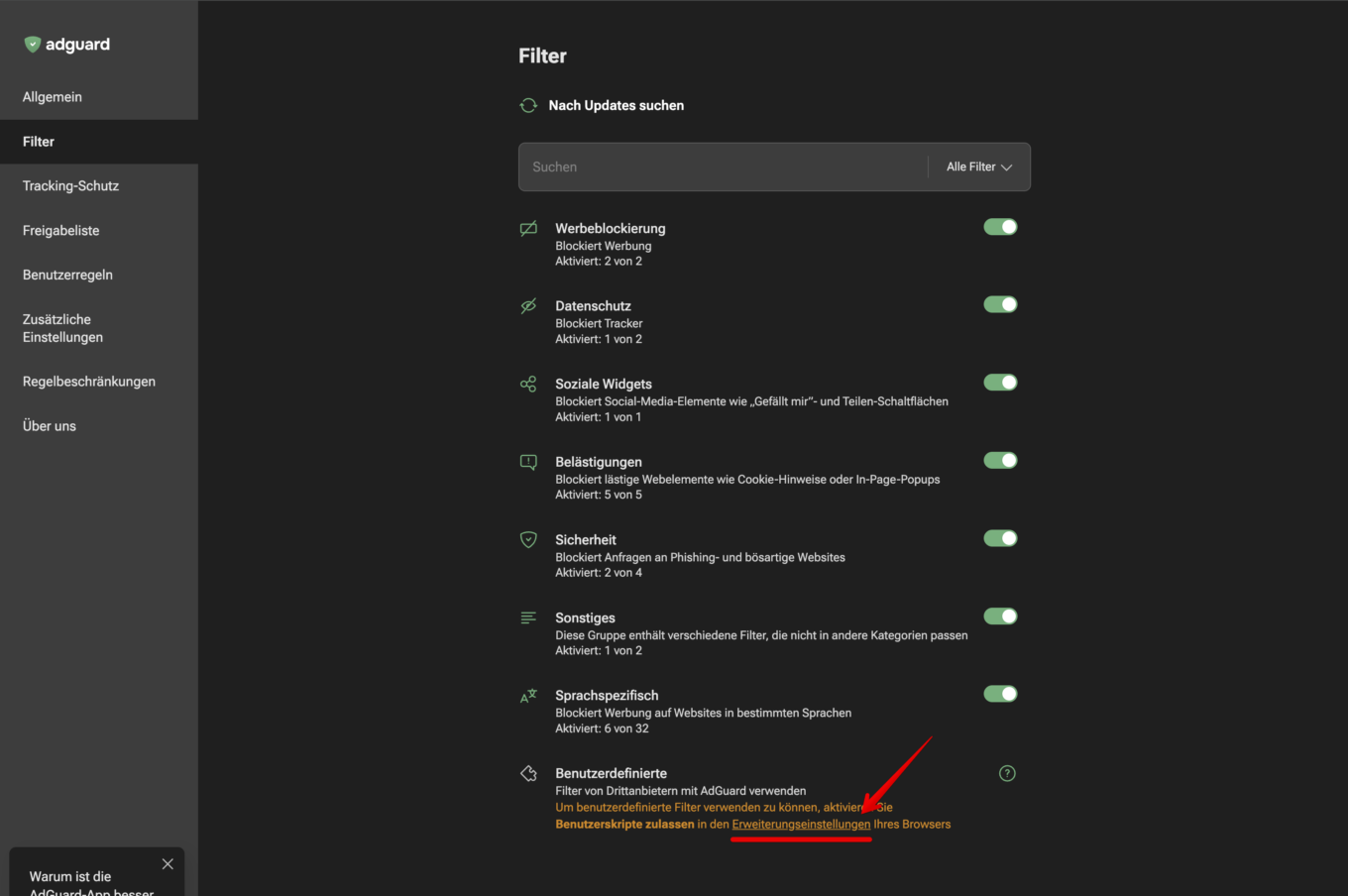Select Zusätzliche Einstellungen sidebar item

[62, 328]
